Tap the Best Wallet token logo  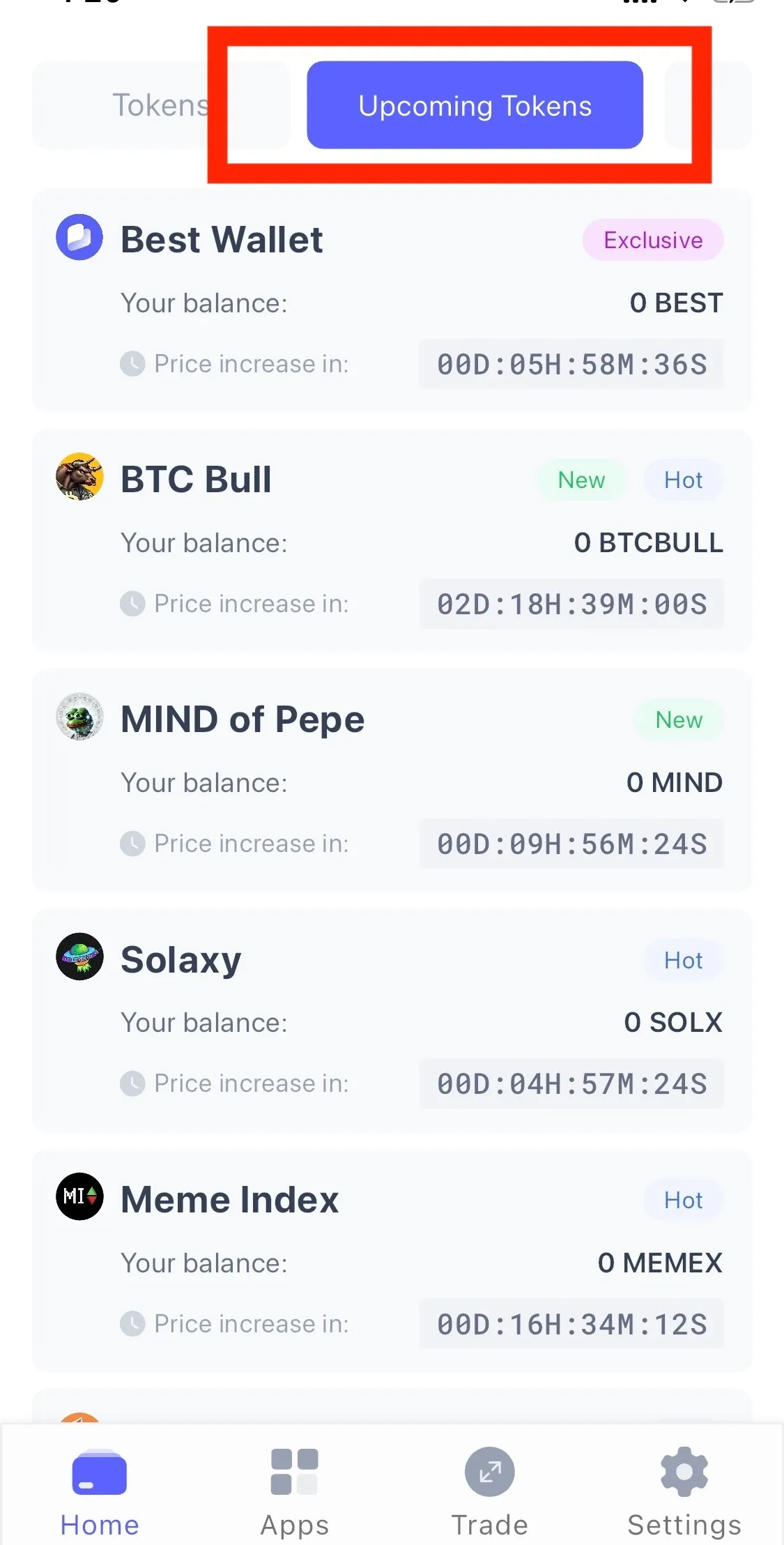tap(79, 237)
